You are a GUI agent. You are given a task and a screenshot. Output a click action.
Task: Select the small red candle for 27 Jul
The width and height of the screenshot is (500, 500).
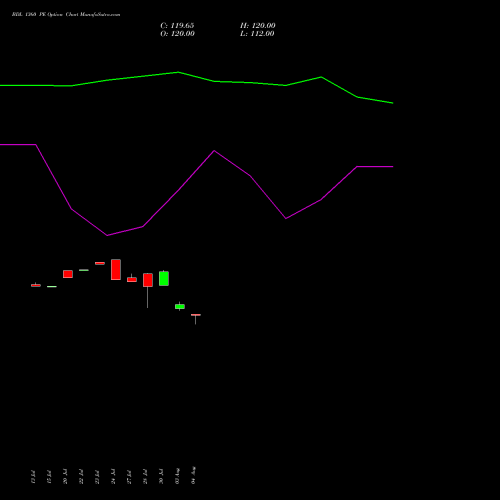coord(132,279)
